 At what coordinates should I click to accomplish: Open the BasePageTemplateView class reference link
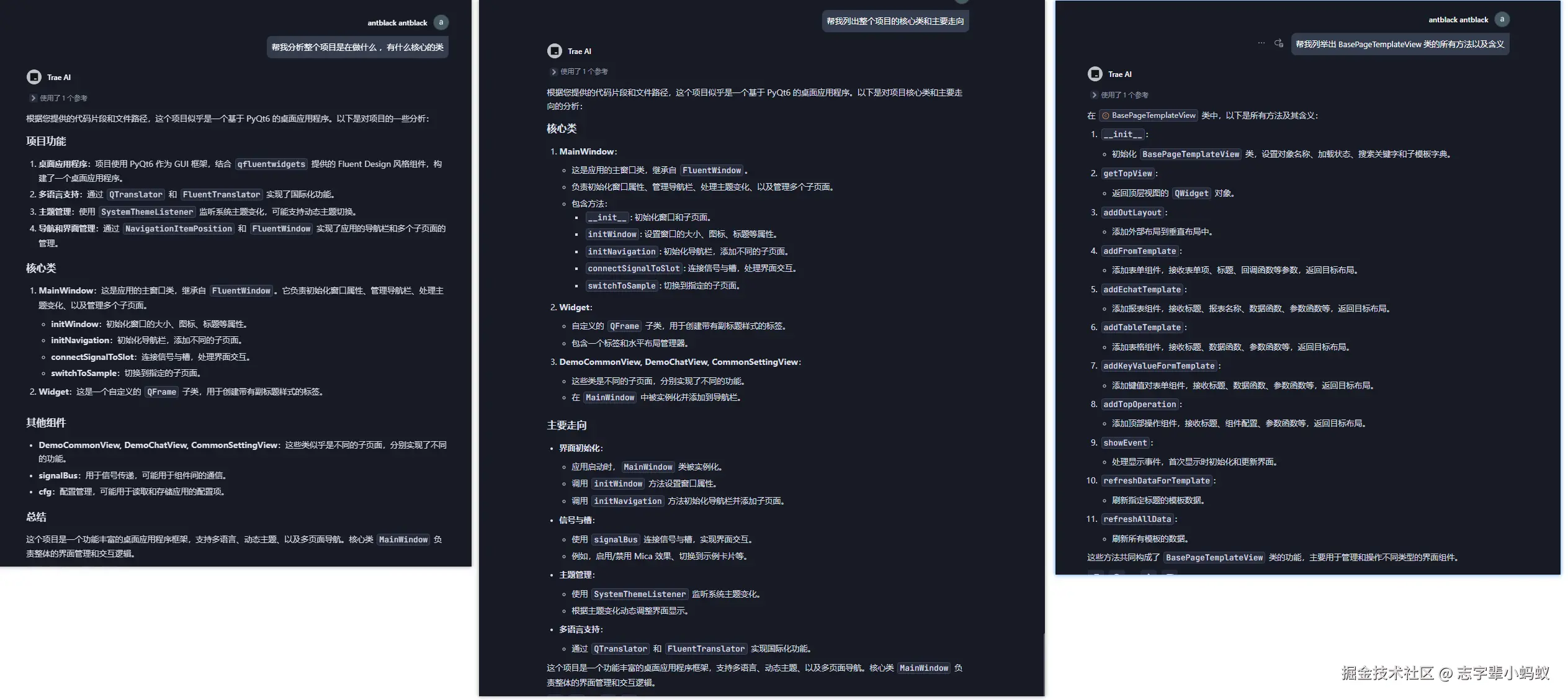pos(1153,115)
